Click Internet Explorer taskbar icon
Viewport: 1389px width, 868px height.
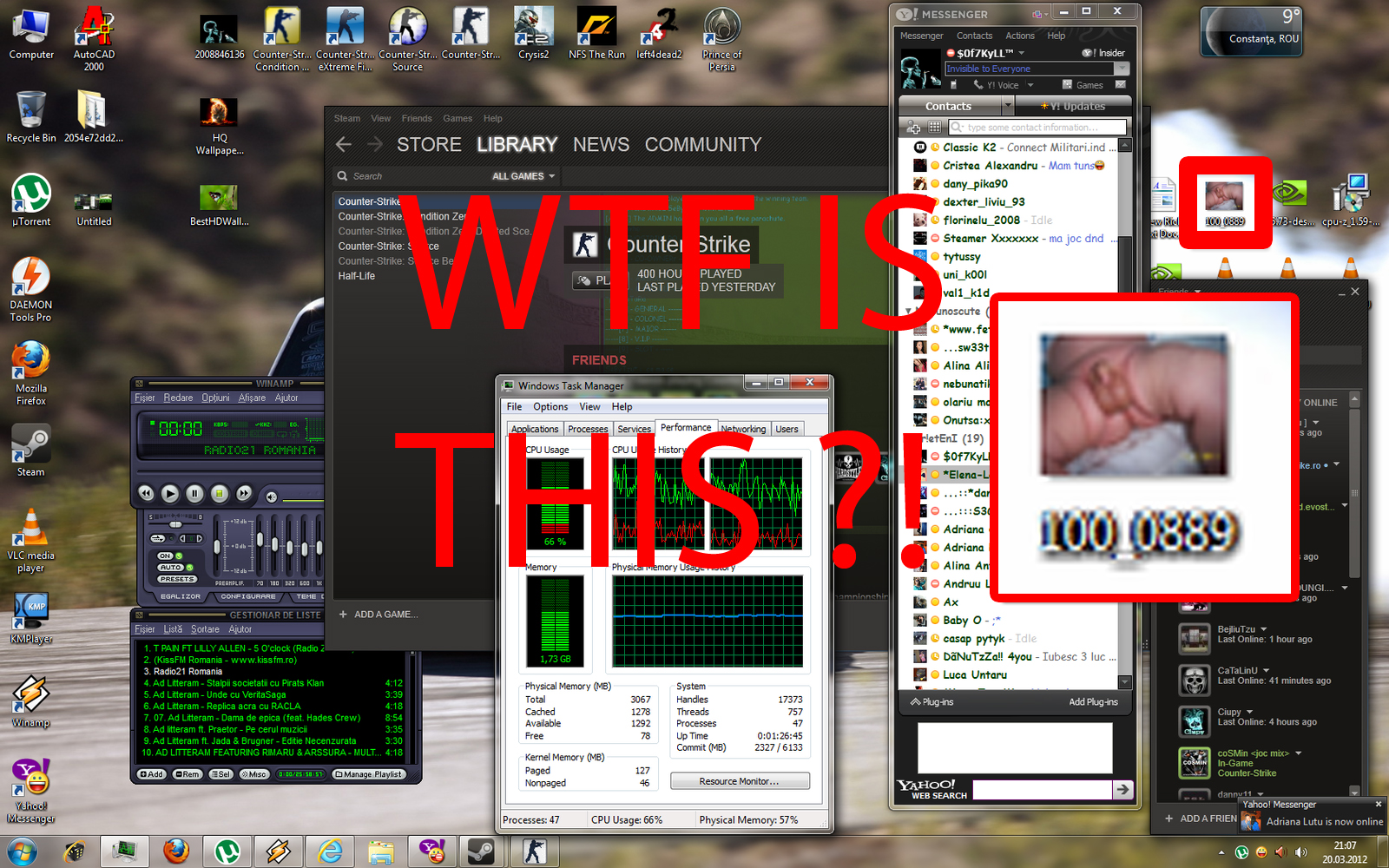(x=330, y=852)
